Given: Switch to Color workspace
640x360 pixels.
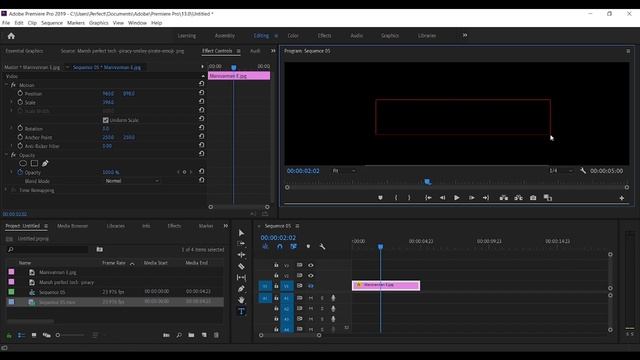Looking at the screenshot, I should point(293,36).
